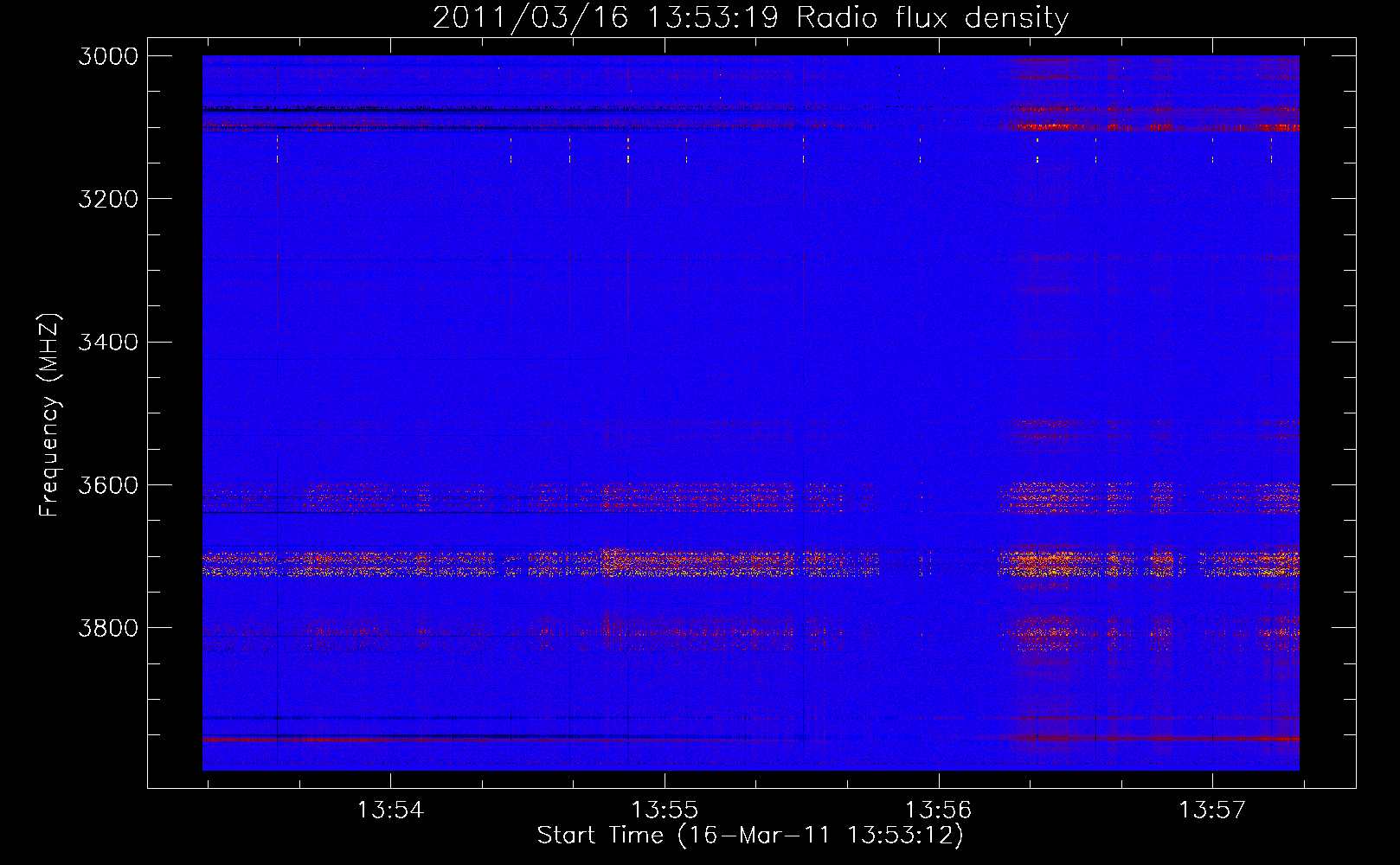Click the 13:56 time axis label
1400x865 pixels.
pos(938,811)
